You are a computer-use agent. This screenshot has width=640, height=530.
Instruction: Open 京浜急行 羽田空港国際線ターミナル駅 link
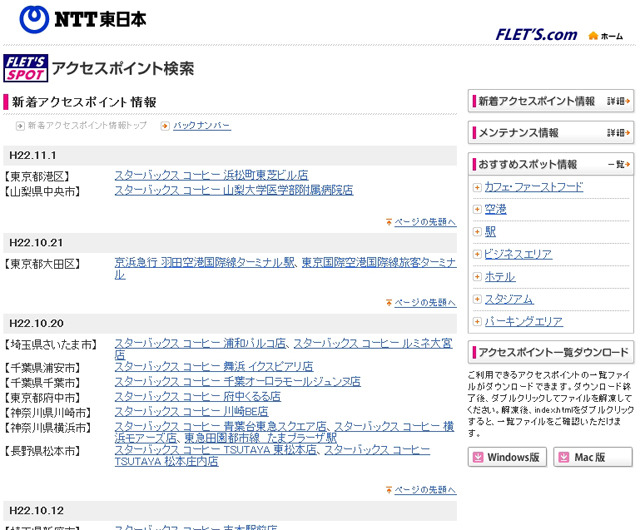[x=204, y=262]
